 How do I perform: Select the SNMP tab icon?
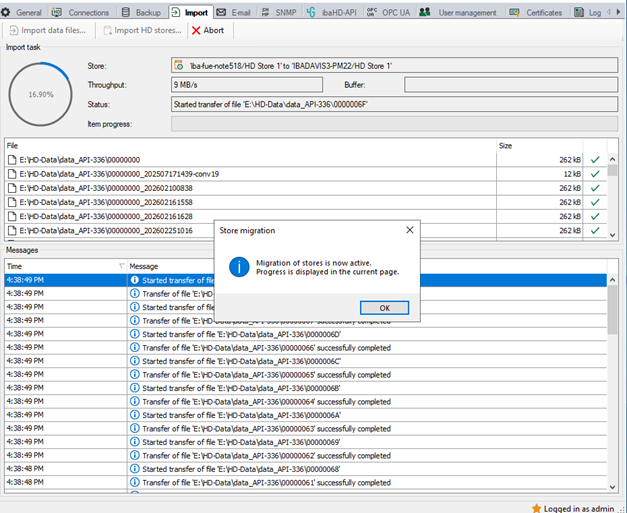[265, 12]
